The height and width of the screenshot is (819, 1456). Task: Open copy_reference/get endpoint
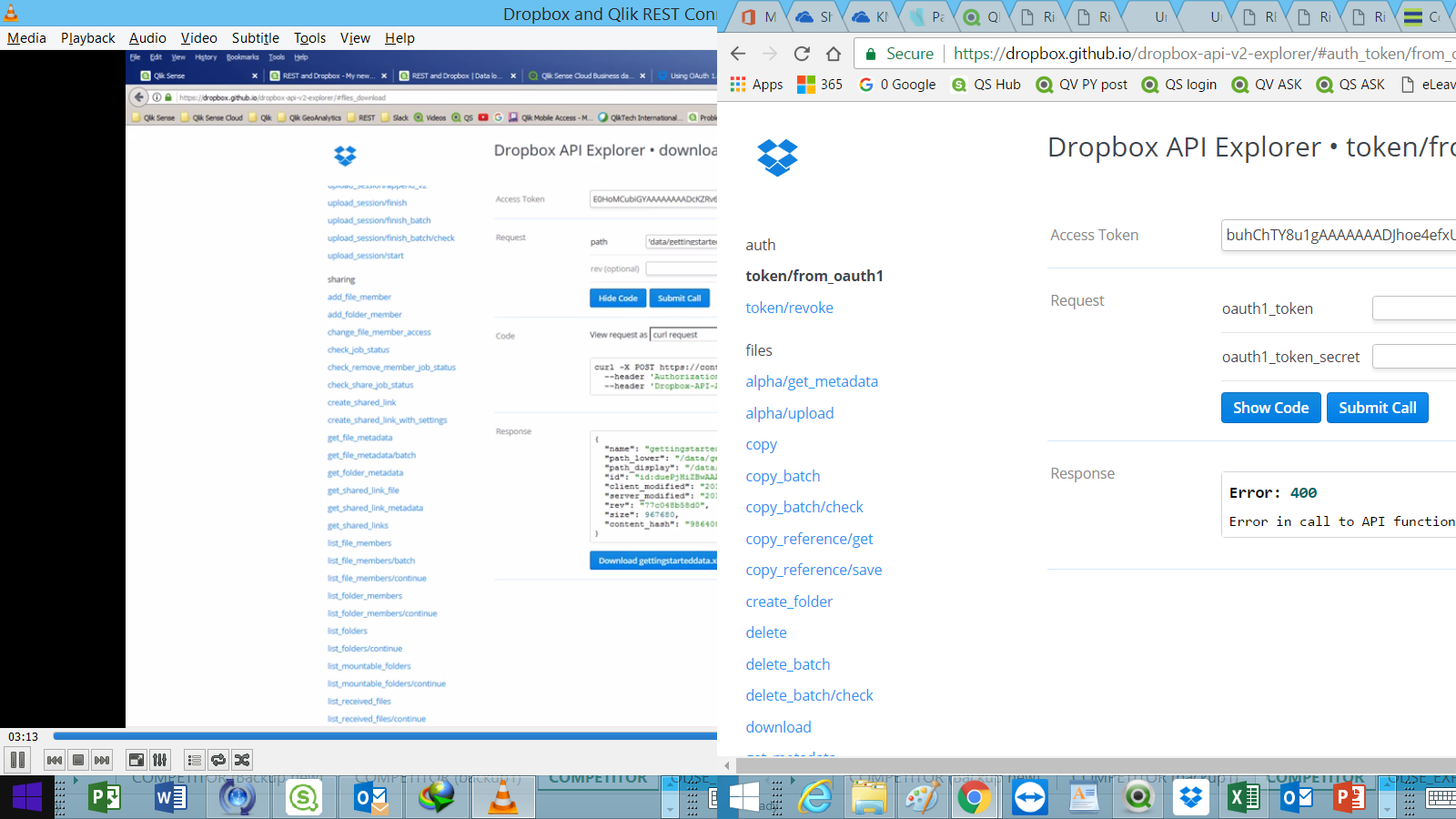point(809,539)
